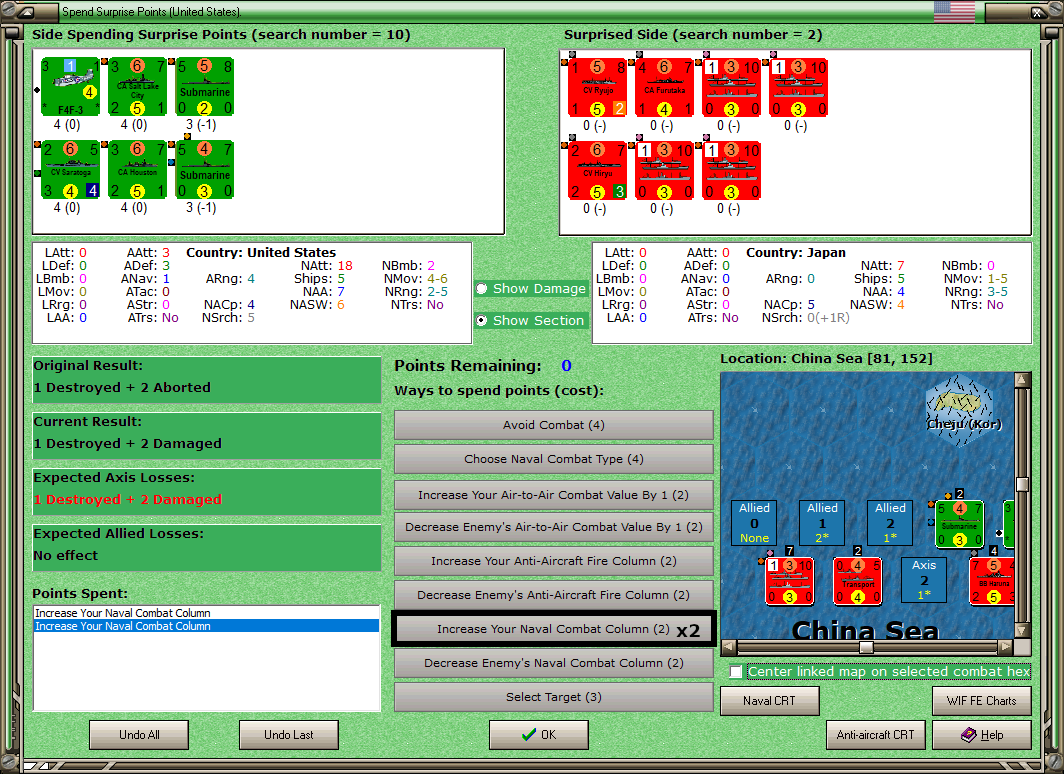This screenshot has height=774, width=1064.
Task: Select the CV Hiryu enemy carrier counter
Action: pyautogui.click(x=597, y=170)
